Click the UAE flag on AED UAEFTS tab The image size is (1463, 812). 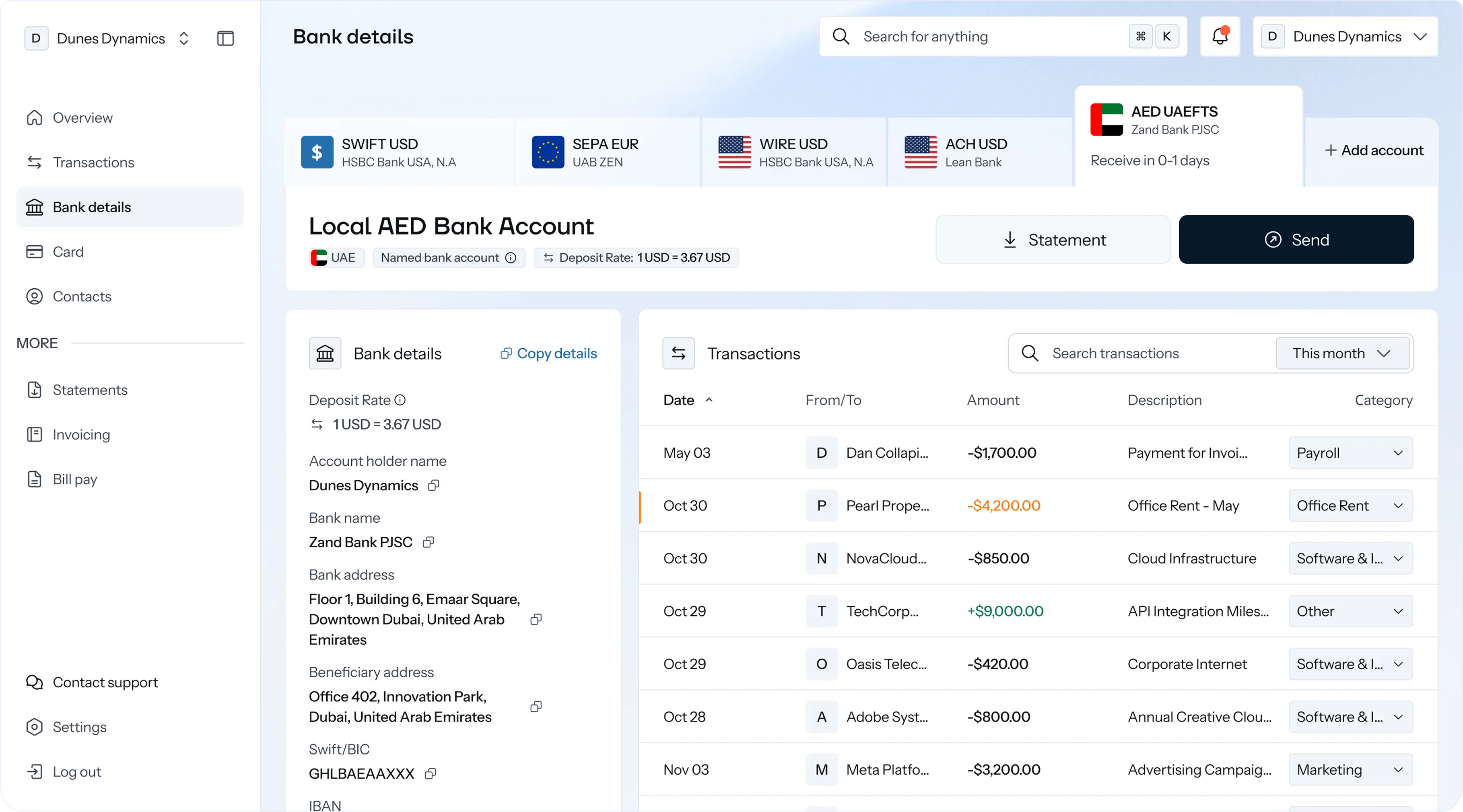tap(1107, 120)
